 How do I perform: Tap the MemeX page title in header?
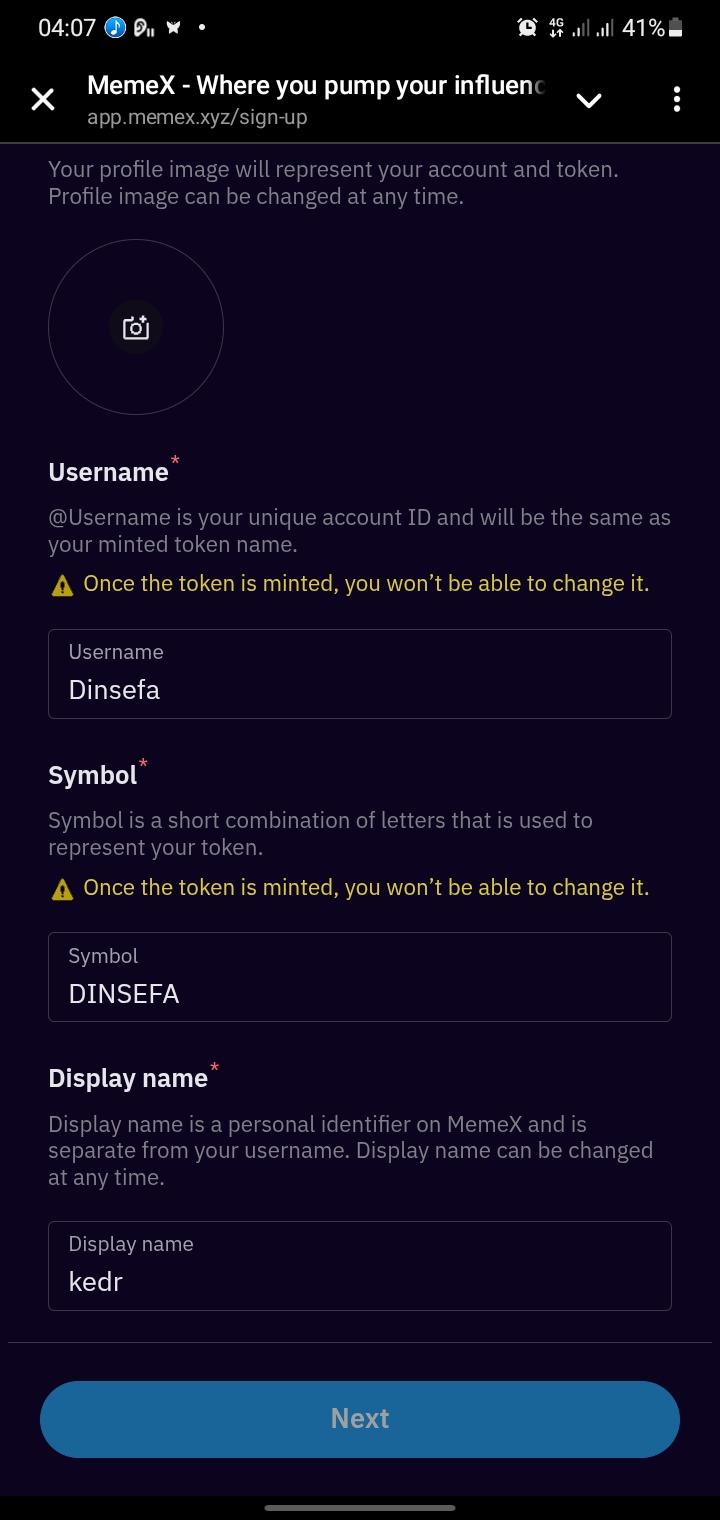pyautogui.click(x=315, y=85)
